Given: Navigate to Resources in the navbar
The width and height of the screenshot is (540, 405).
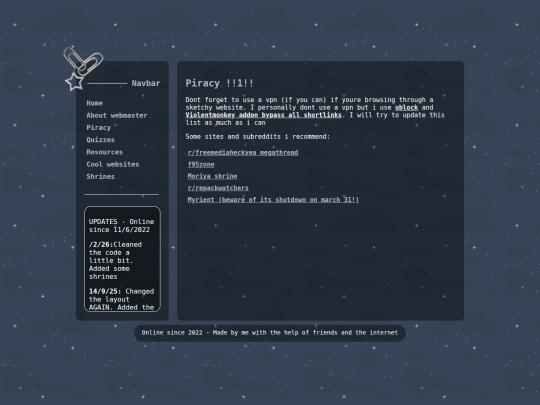Looking at the screenshot, I should [104, 152].
